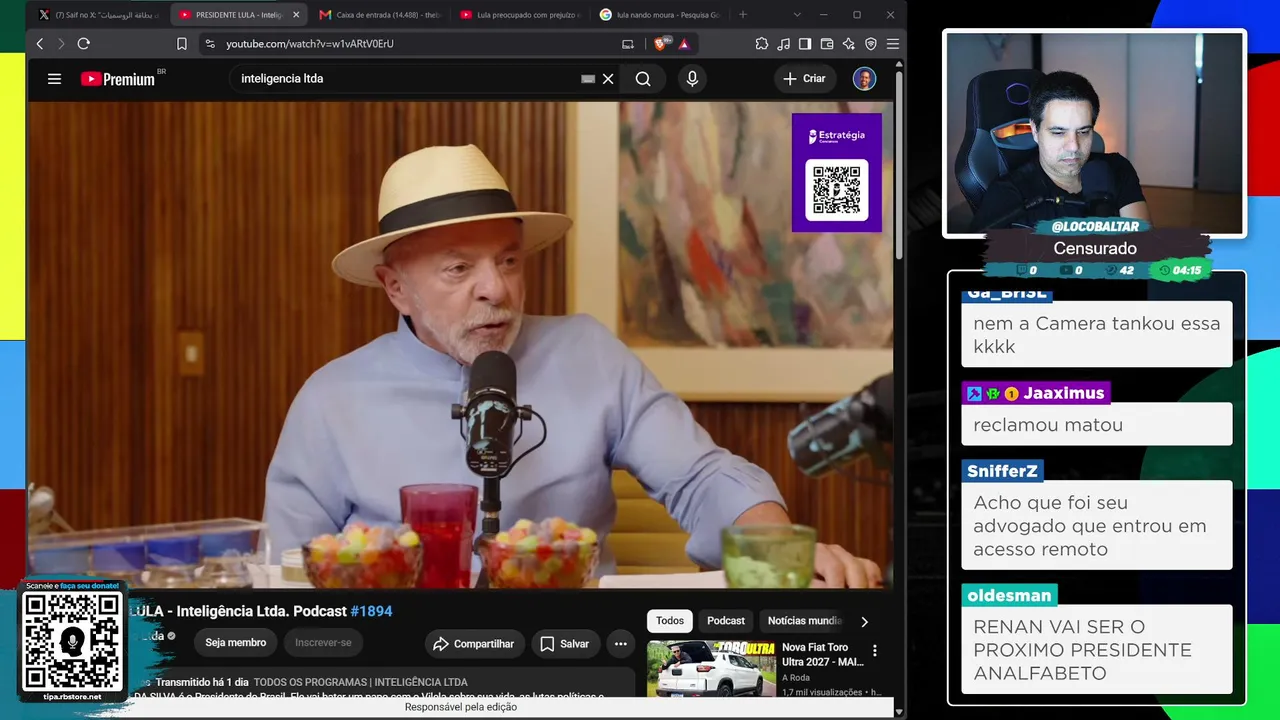Open the YouTube account avatar menu
The width and height of the screenshot is (1280, 720).
point(864,79)
